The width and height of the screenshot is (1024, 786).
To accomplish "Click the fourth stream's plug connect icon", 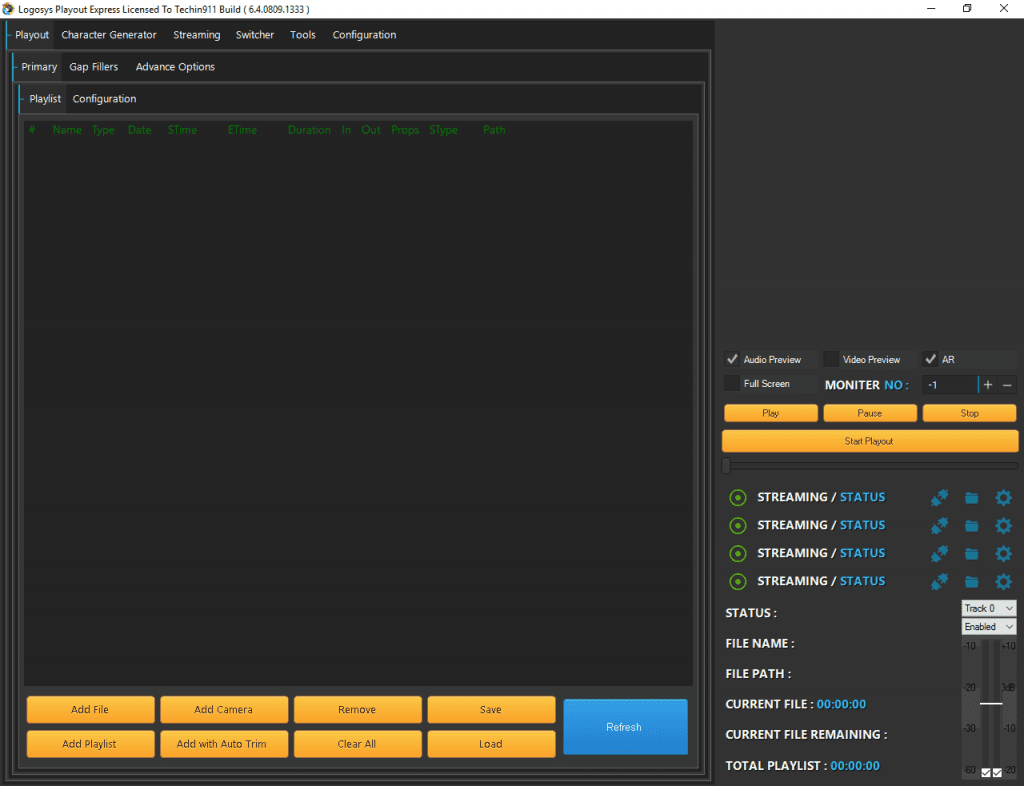I will click(939, 581).
